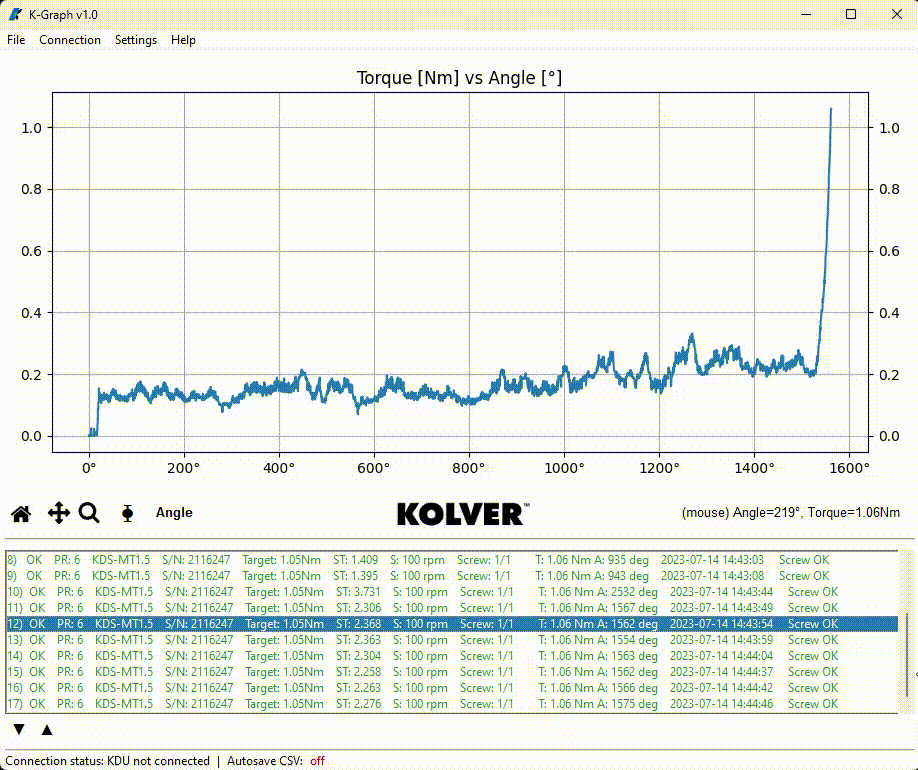Click the Angle axis mode button
The width and height of the screenshot is (918, 770).
(174, 513)
